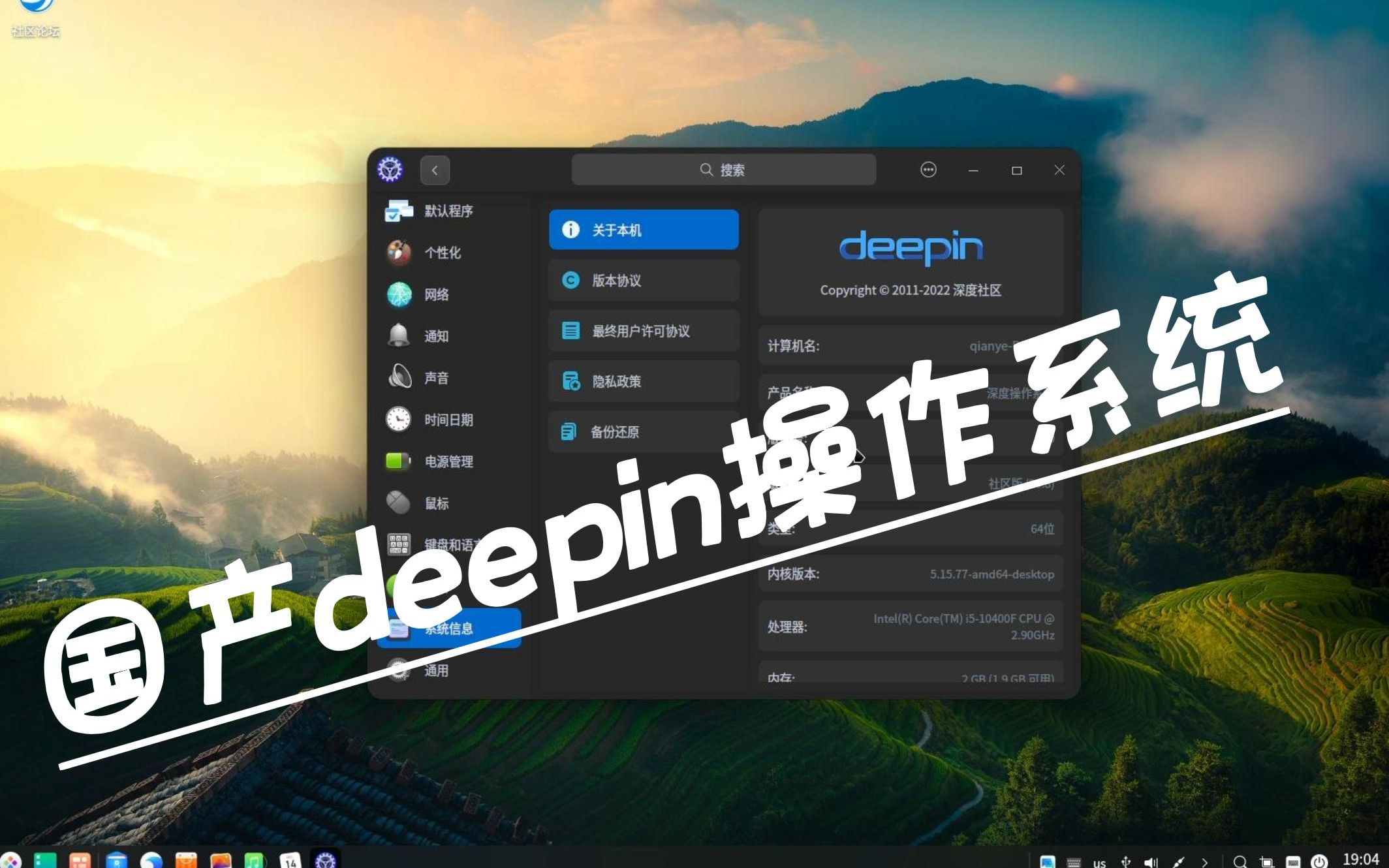Viewport: 1389px width, 868px height.
Task: Open the 版本协议 page
Action: tap(643, 281)
